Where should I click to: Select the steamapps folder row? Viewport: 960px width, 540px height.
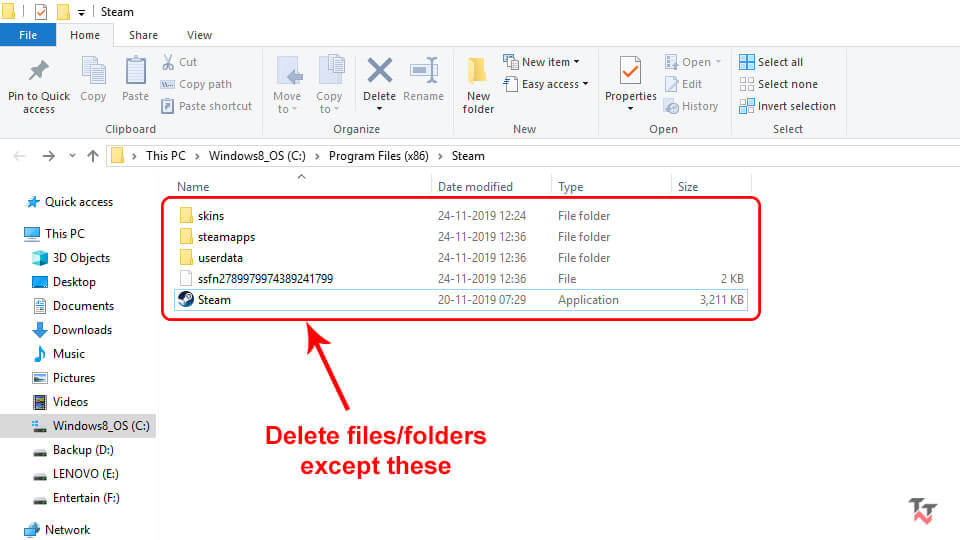tap(462, 237)
